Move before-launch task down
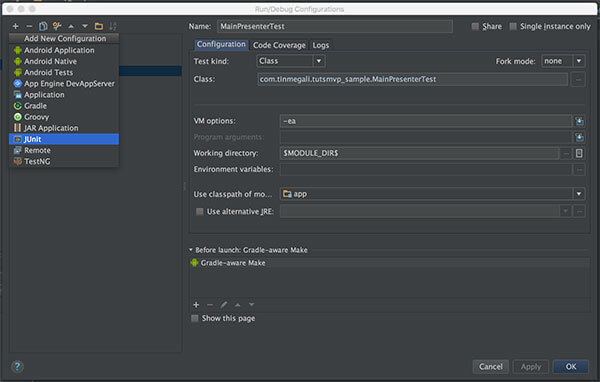The image size is (600, 382). (x=251, y=305)
